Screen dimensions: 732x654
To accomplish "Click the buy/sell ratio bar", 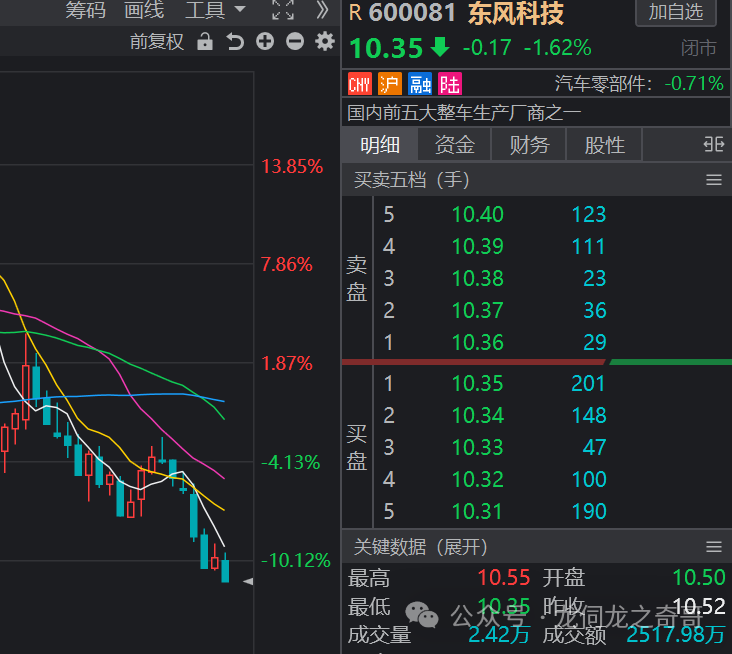I will coord(537,362).
